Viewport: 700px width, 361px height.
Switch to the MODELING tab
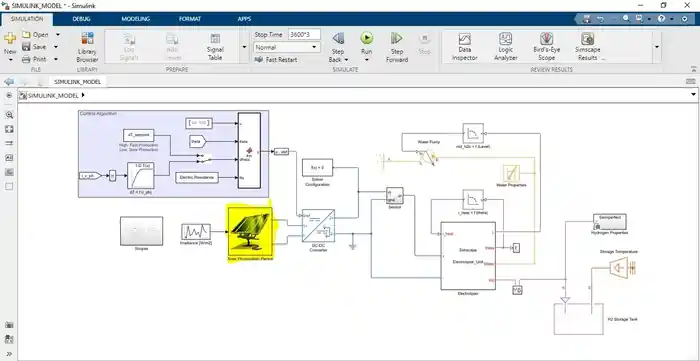pyautogui.click(x=135, y=19)
